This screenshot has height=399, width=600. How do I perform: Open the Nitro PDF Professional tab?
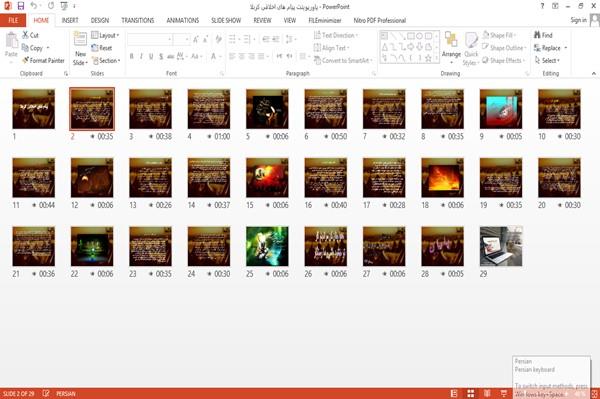click(x=380, y=20)
